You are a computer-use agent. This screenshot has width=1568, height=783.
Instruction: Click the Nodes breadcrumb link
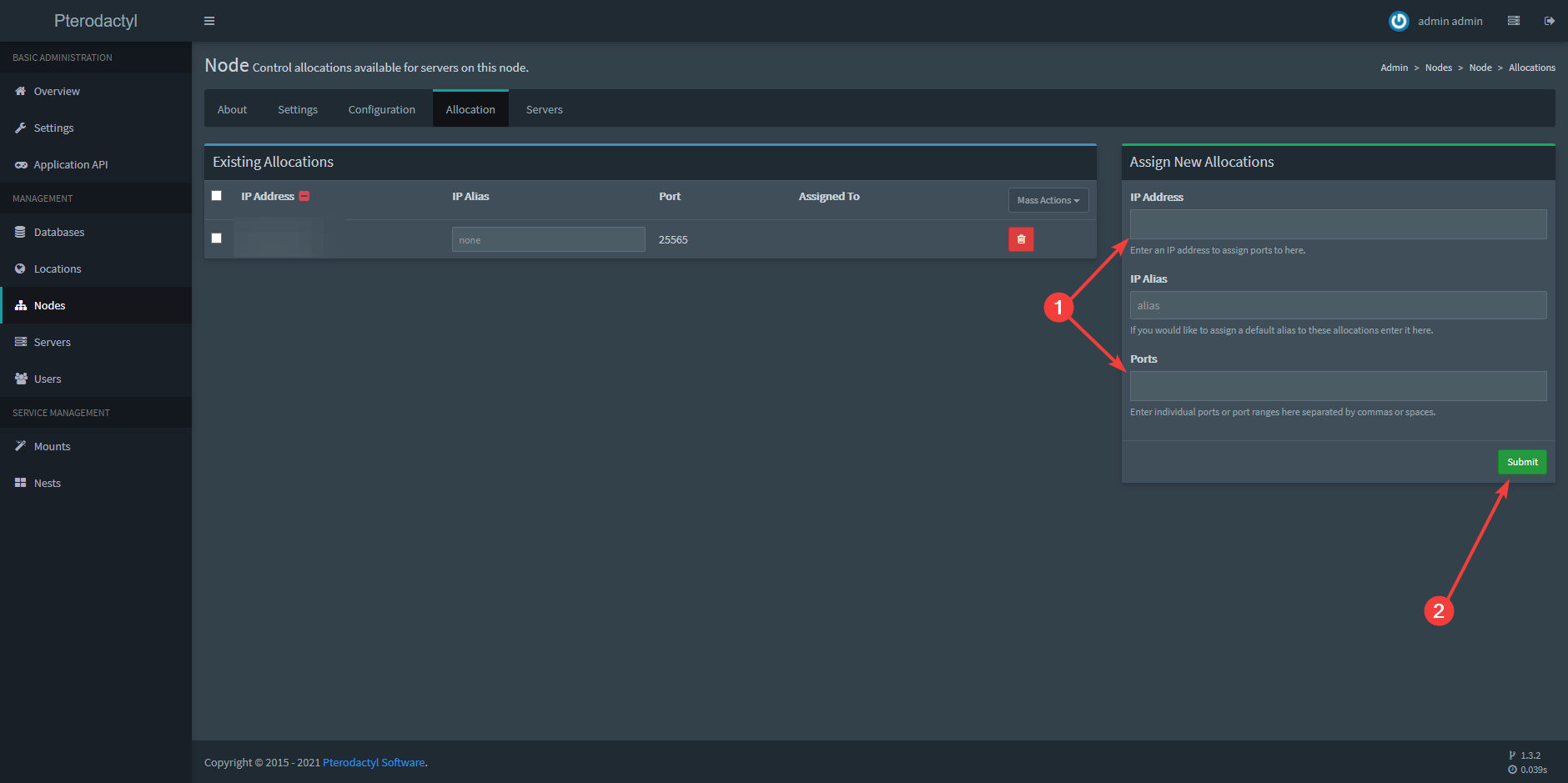click(1439, 68)
